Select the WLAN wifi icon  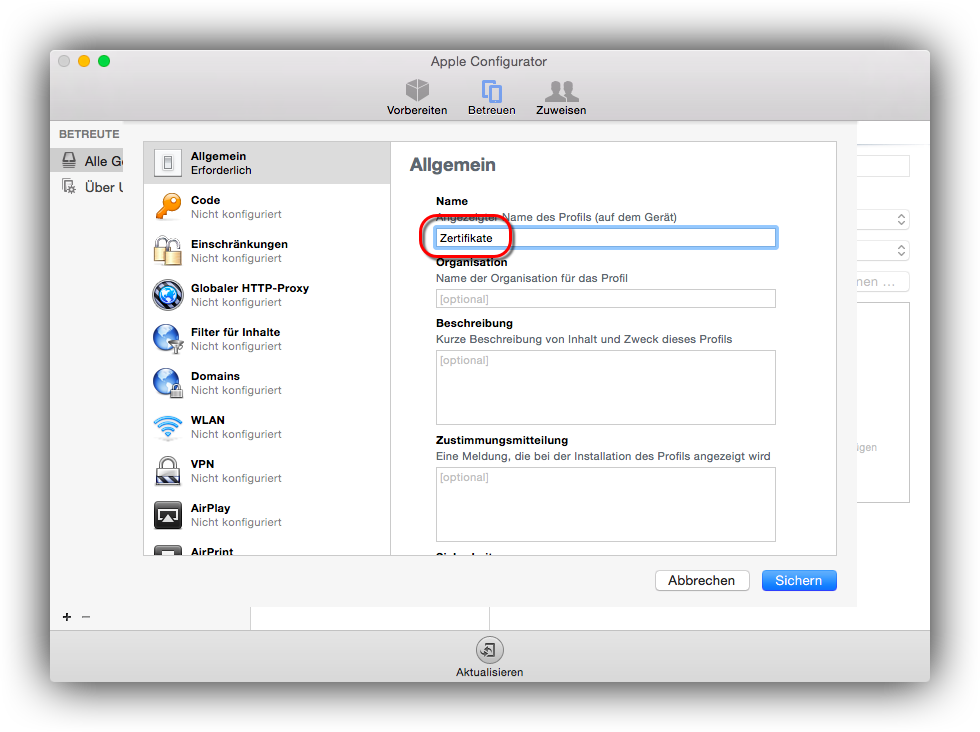tap(168, 427)
